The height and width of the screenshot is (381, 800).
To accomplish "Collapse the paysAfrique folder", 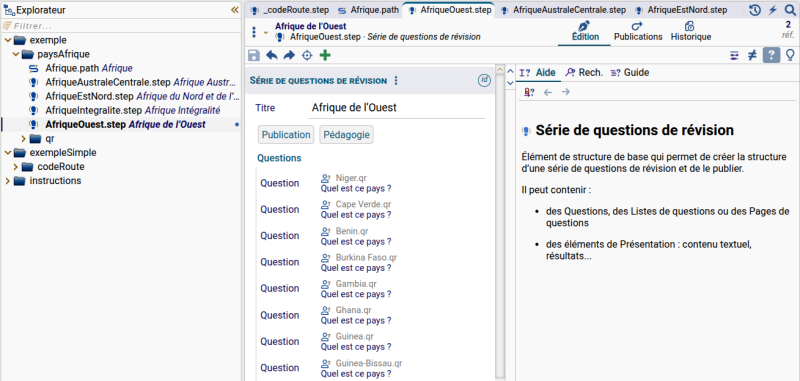I will (x=15, y=54).
